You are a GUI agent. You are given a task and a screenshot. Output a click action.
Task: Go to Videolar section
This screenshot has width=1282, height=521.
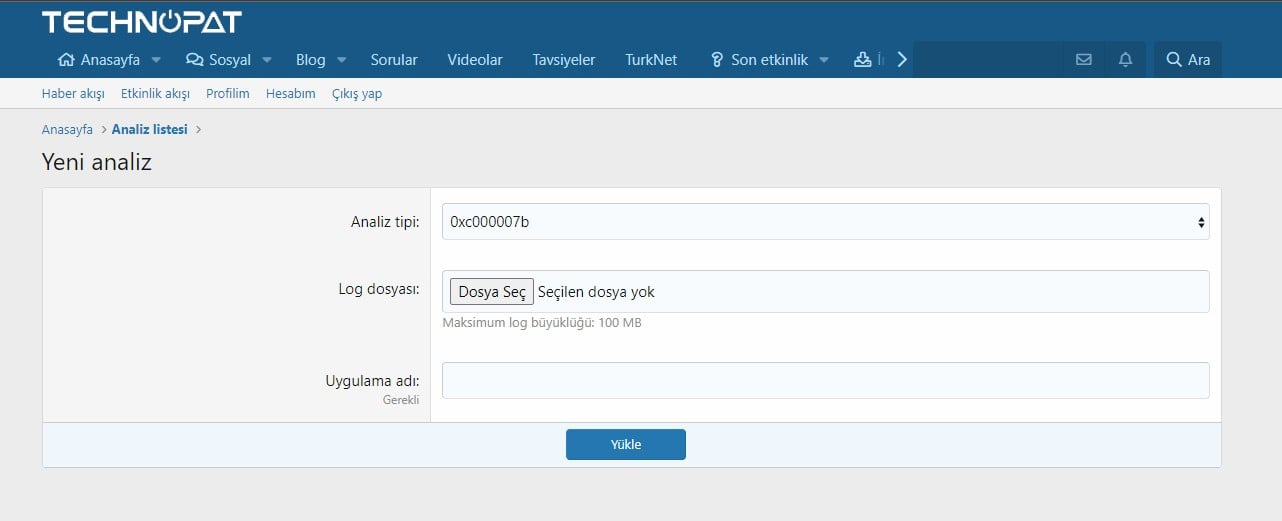coord(475,60)
